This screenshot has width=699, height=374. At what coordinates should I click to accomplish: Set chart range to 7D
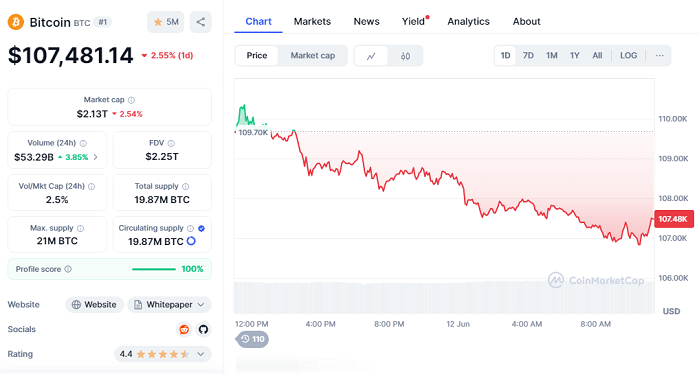click(x=528, y=56)
